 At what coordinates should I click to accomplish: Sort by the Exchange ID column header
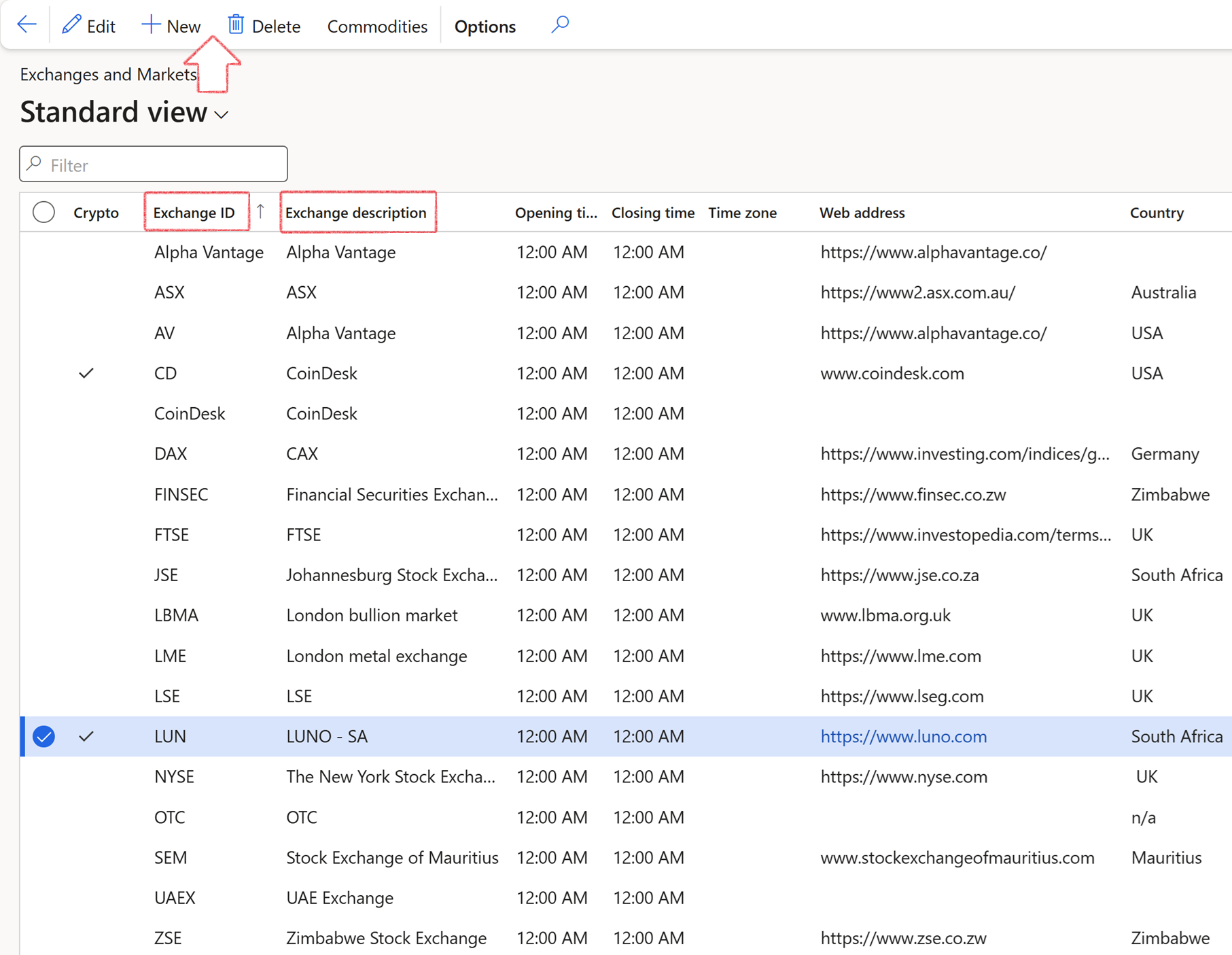(x=194, y=213)
